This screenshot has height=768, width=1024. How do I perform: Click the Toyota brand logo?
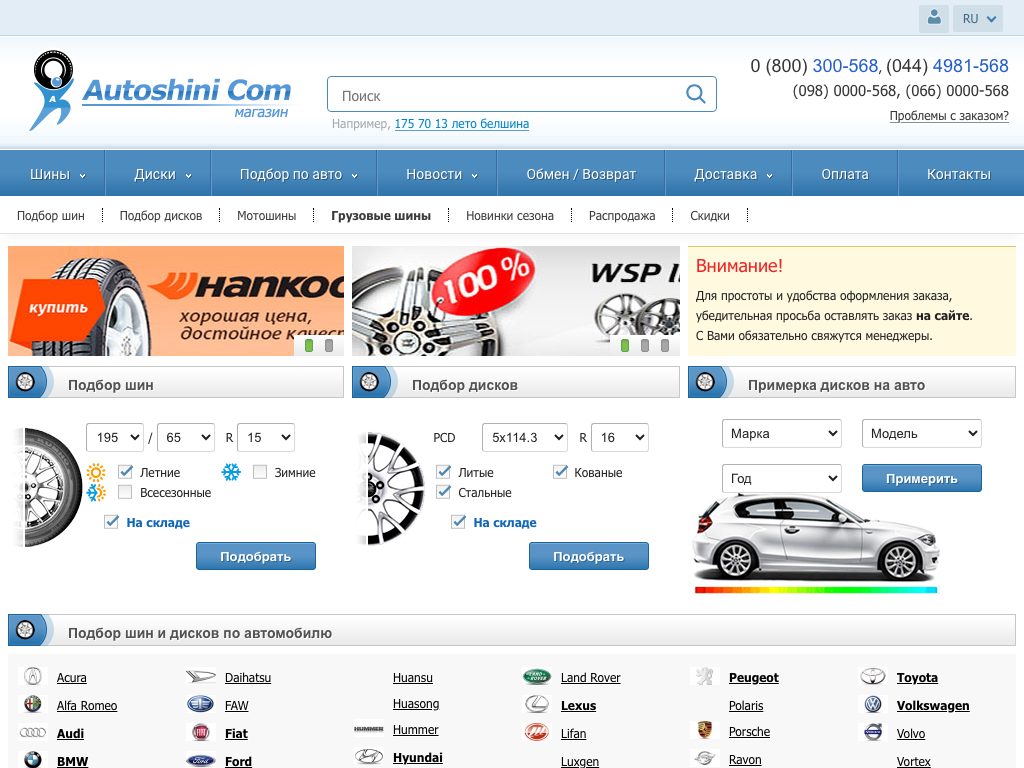tap(872, 677)
